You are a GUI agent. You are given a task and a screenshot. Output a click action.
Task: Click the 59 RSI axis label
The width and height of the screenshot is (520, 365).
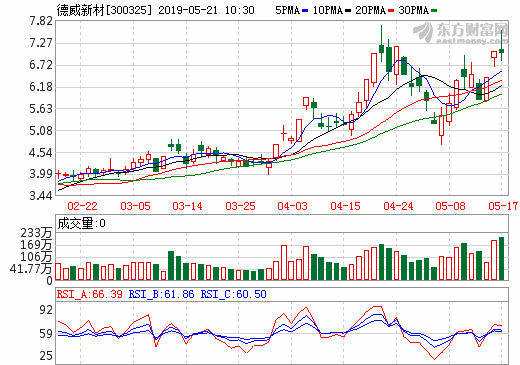click(46, 334)
